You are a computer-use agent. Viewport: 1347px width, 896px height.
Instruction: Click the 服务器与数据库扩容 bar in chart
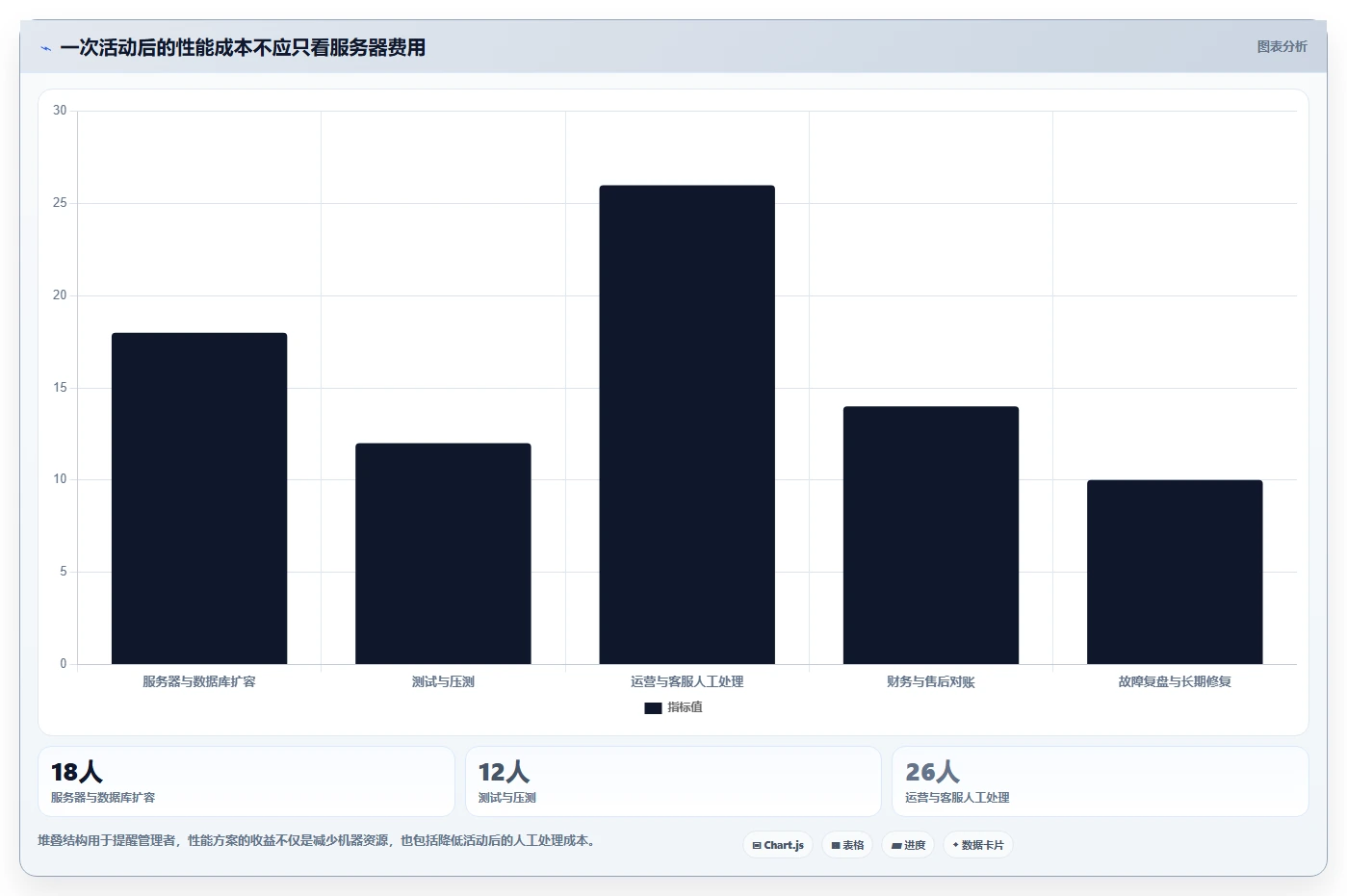tap(199, 499)
